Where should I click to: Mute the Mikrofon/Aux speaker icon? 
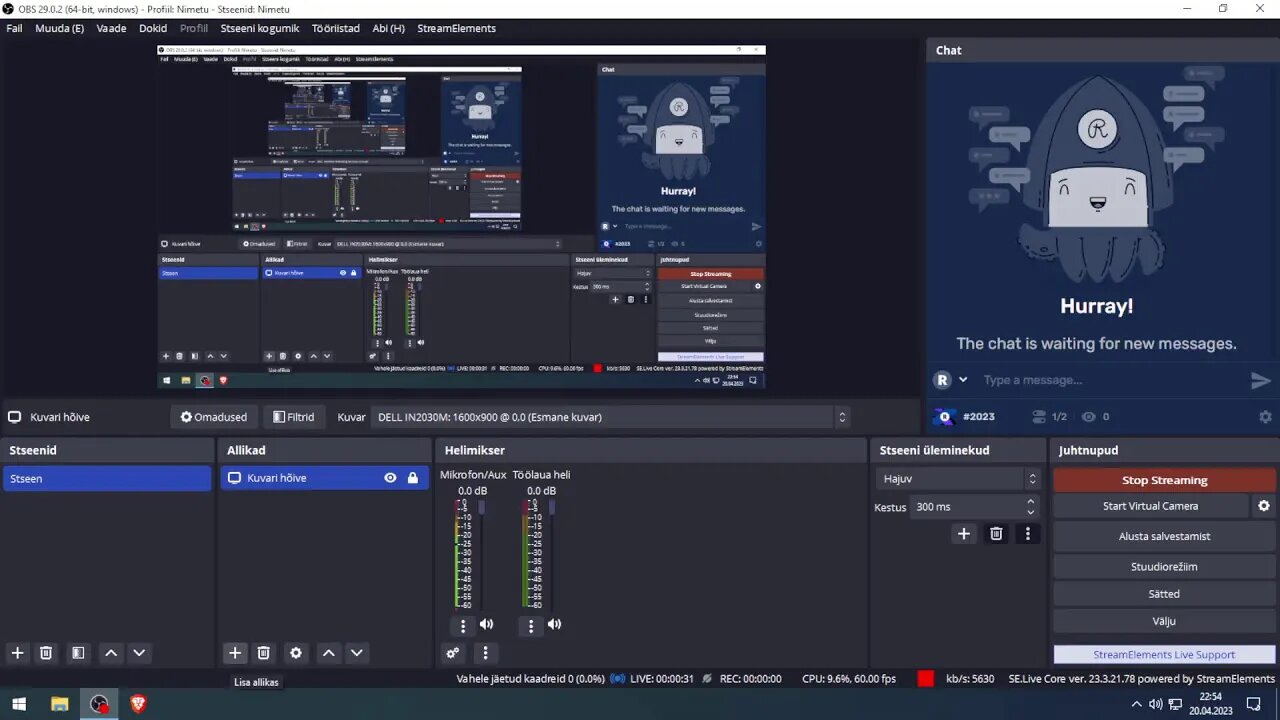486,624
